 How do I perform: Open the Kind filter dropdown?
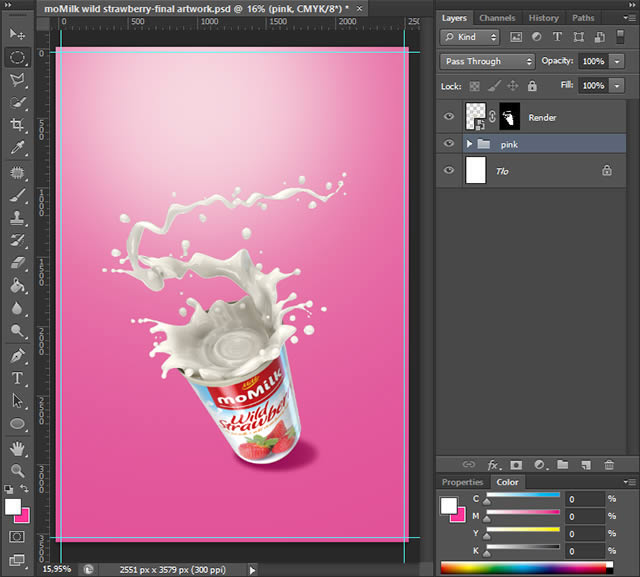coord(470,37)
